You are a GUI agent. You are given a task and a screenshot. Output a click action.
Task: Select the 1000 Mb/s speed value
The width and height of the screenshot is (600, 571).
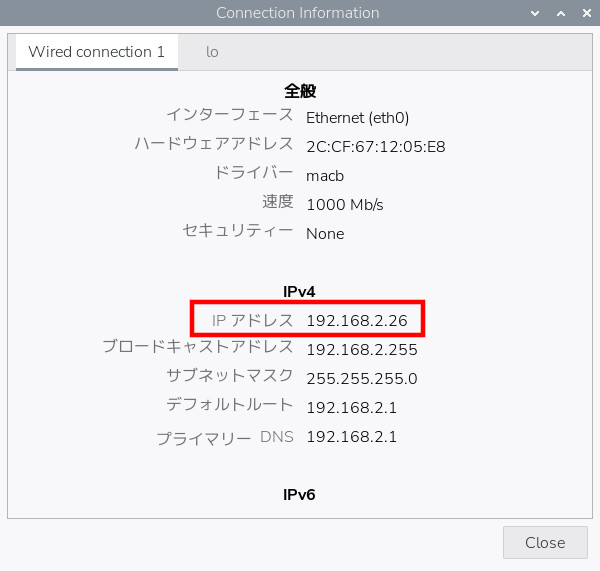(344, 204)
